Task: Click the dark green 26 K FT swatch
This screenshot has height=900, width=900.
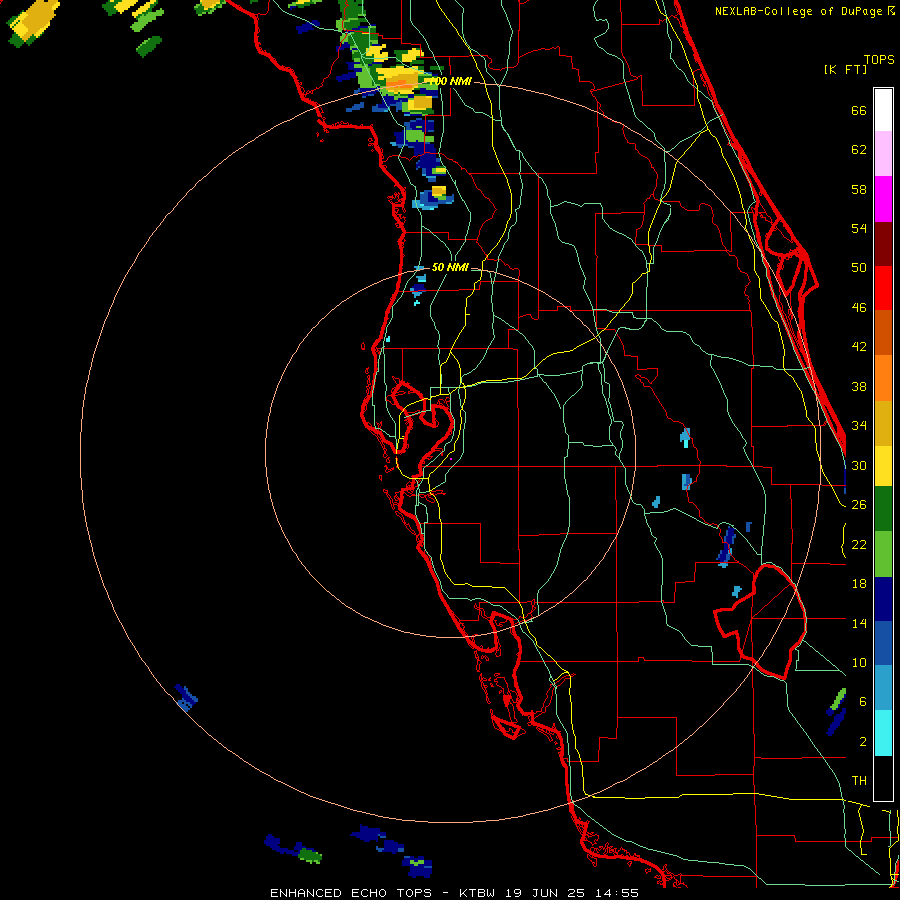Action: (x=883, y=509)
